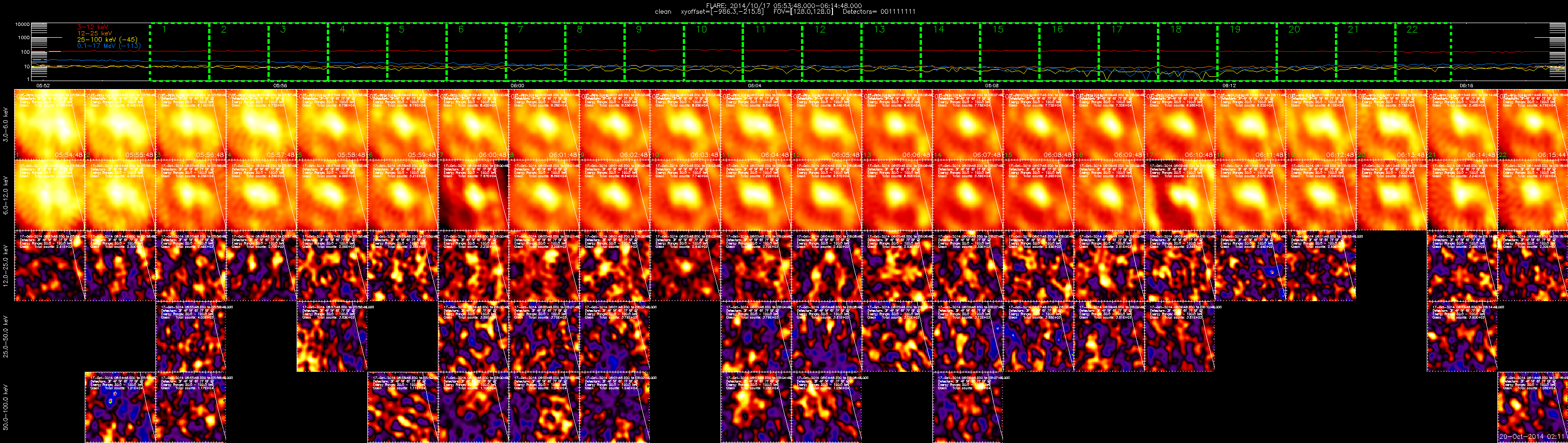Image resolution: width=1568 pixels, height=443 pixels.
Task: Open the 25.0-50.0 keV image under the 05:58:48 column
Action: coord(332,336)
